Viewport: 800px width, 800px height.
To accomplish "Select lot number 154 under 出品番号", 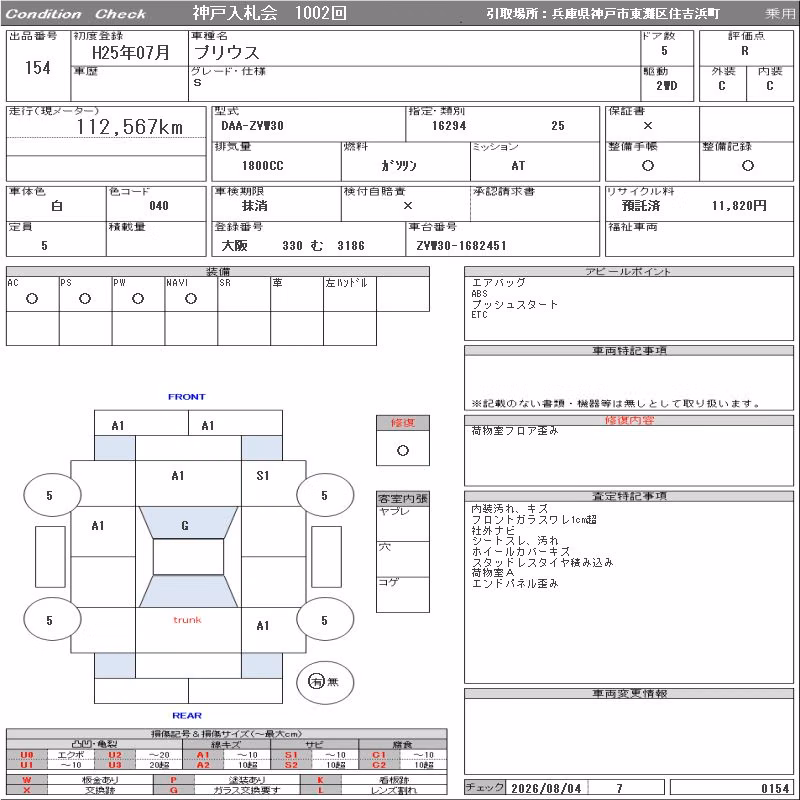I will (38, 67).
